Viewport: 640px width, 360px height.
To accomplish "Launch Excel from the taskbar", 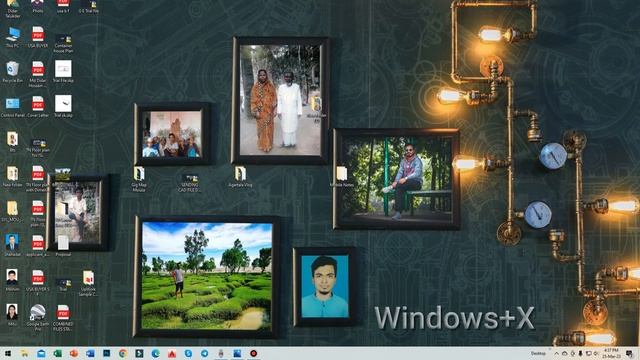I will point(58,353).
